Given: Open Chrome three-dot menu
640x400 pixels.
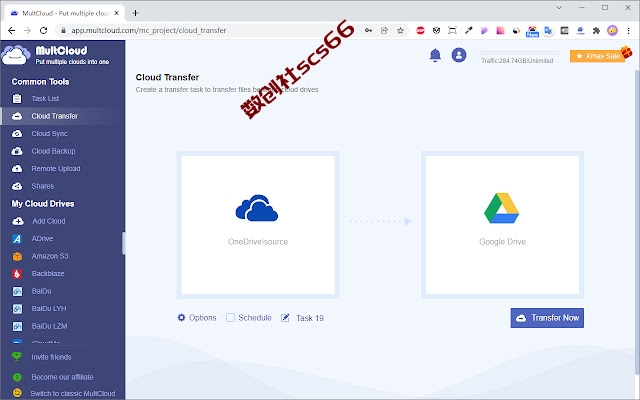Looking at the screenshot, I should (x=629, y=31).
